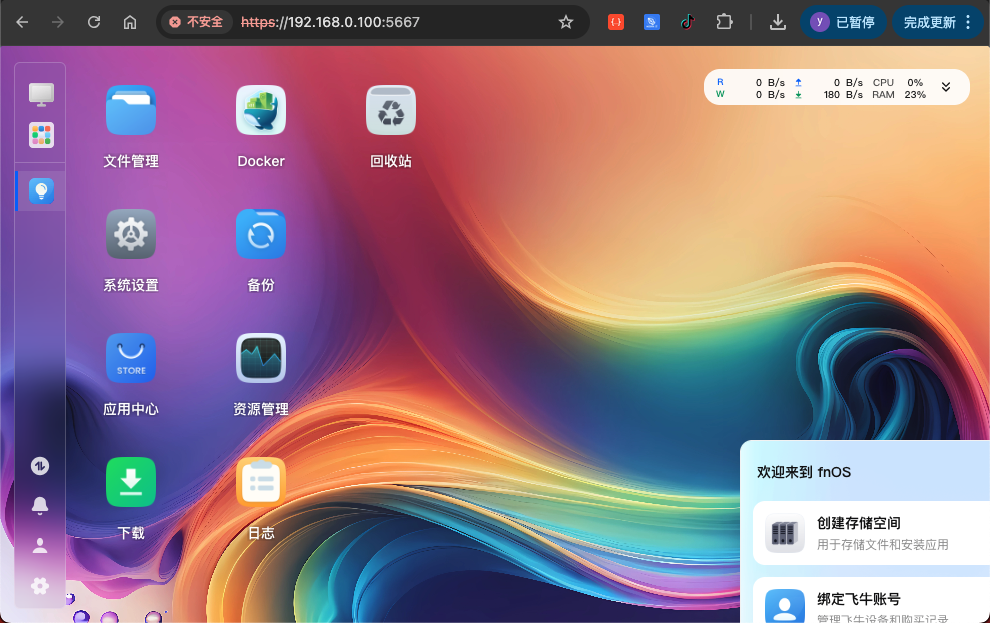Open 系统设置 system settings app
The height and width of the screenshot is (623, 990).
coord(131,234)
